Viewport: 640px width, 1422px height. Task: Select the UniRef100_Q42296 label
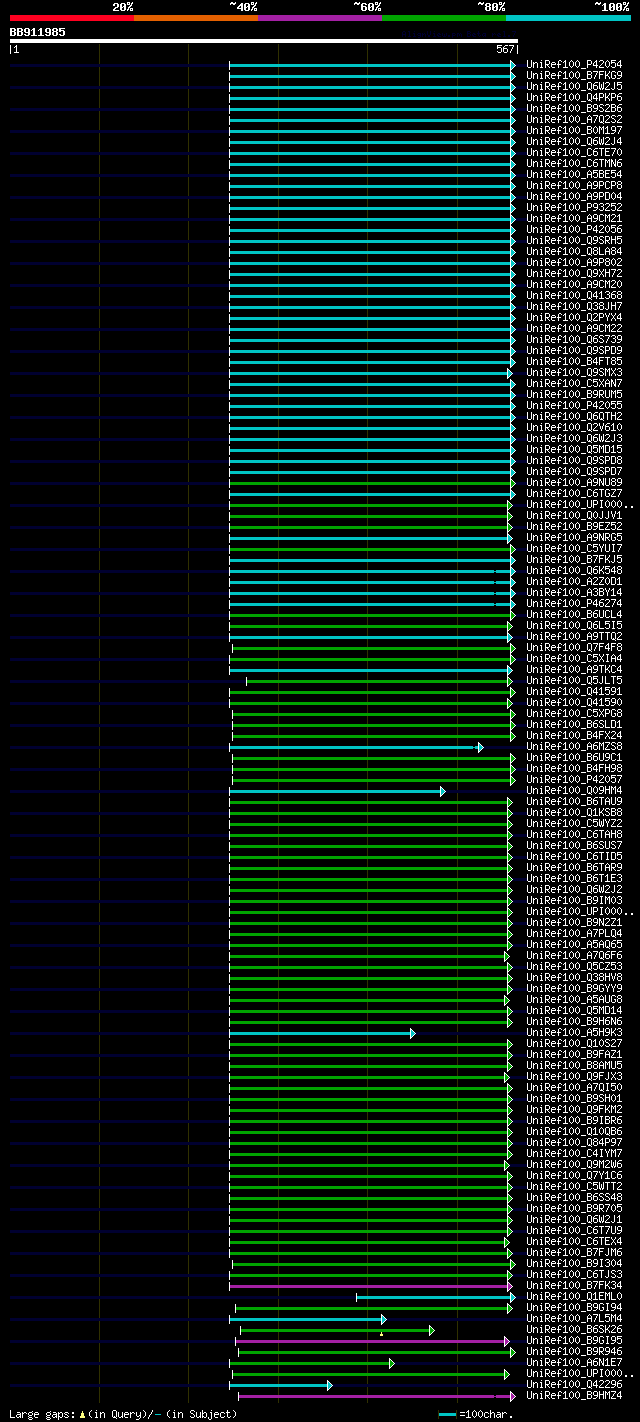[574, 1385]
